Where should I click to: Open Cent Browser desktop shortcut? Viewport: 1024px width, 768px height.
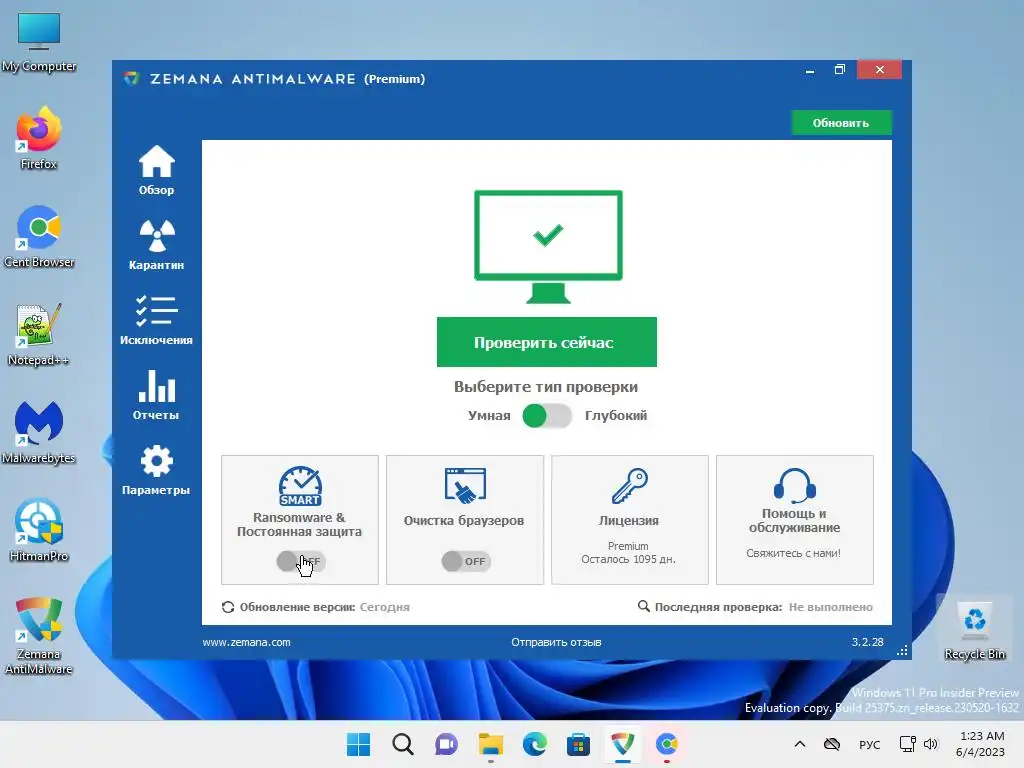(x=39, y=236)
